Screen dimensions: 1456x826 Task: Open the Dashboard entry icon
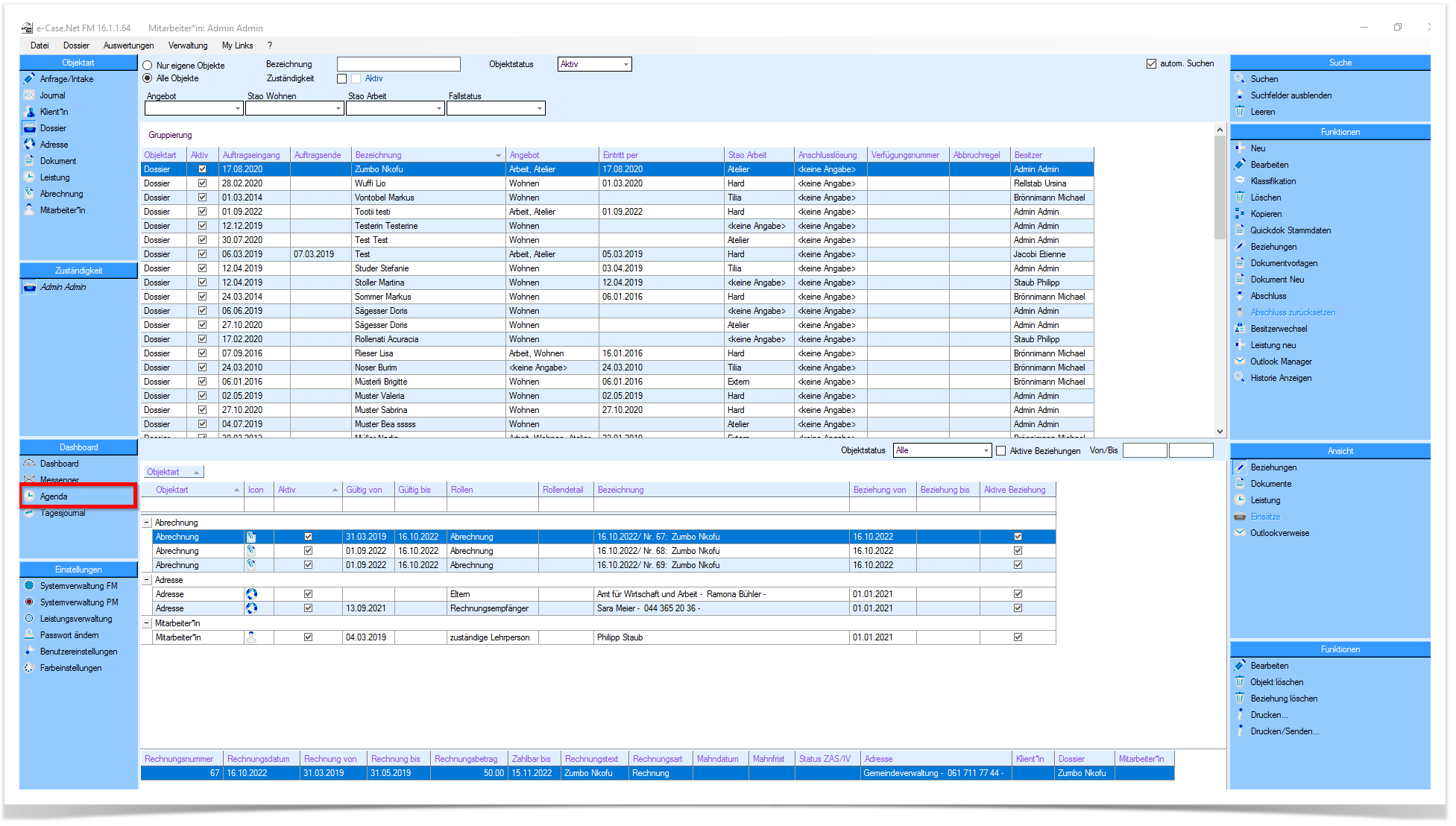[29, 464]
